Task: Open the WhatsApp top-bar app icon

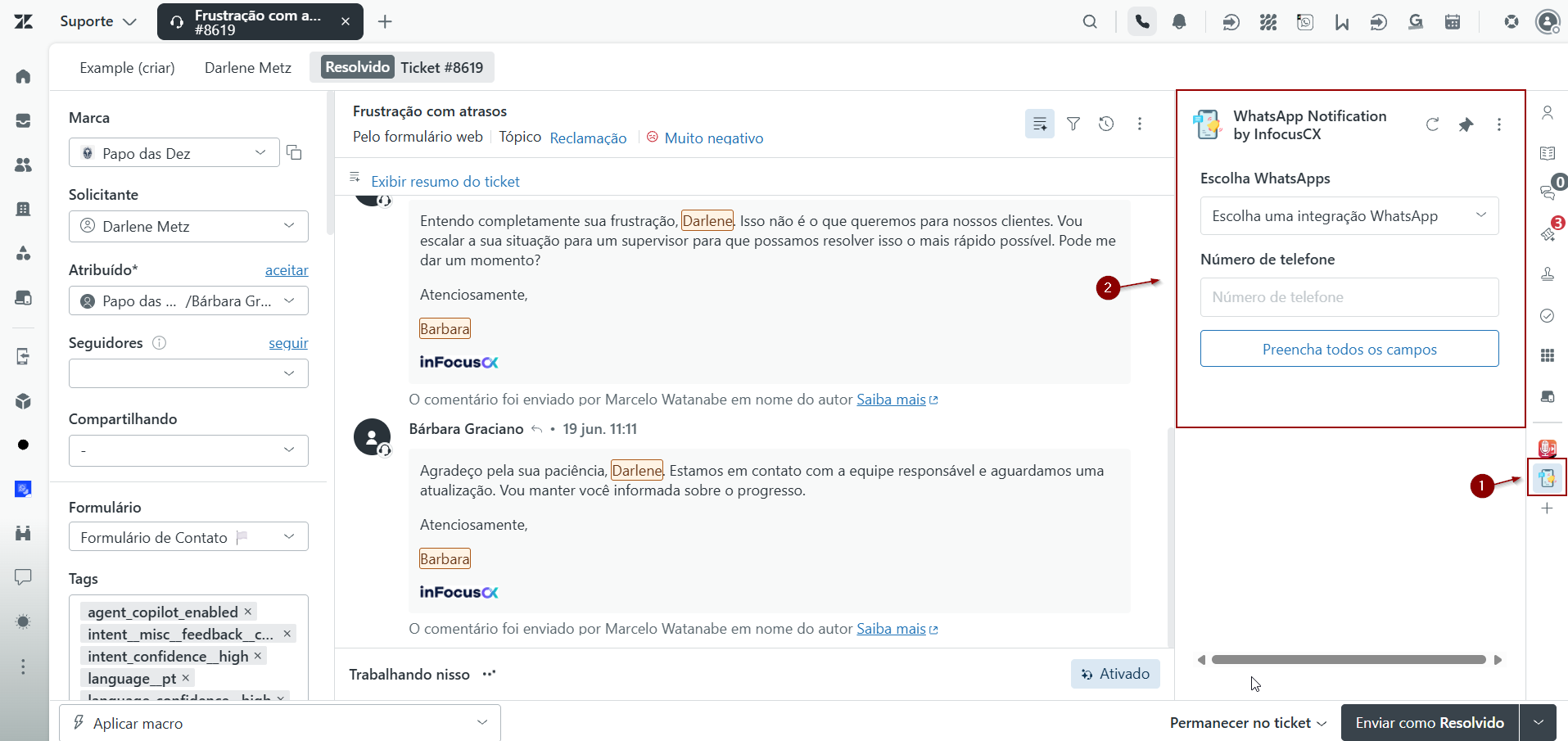Action: pyautogui.click(x=1305, y=22)
